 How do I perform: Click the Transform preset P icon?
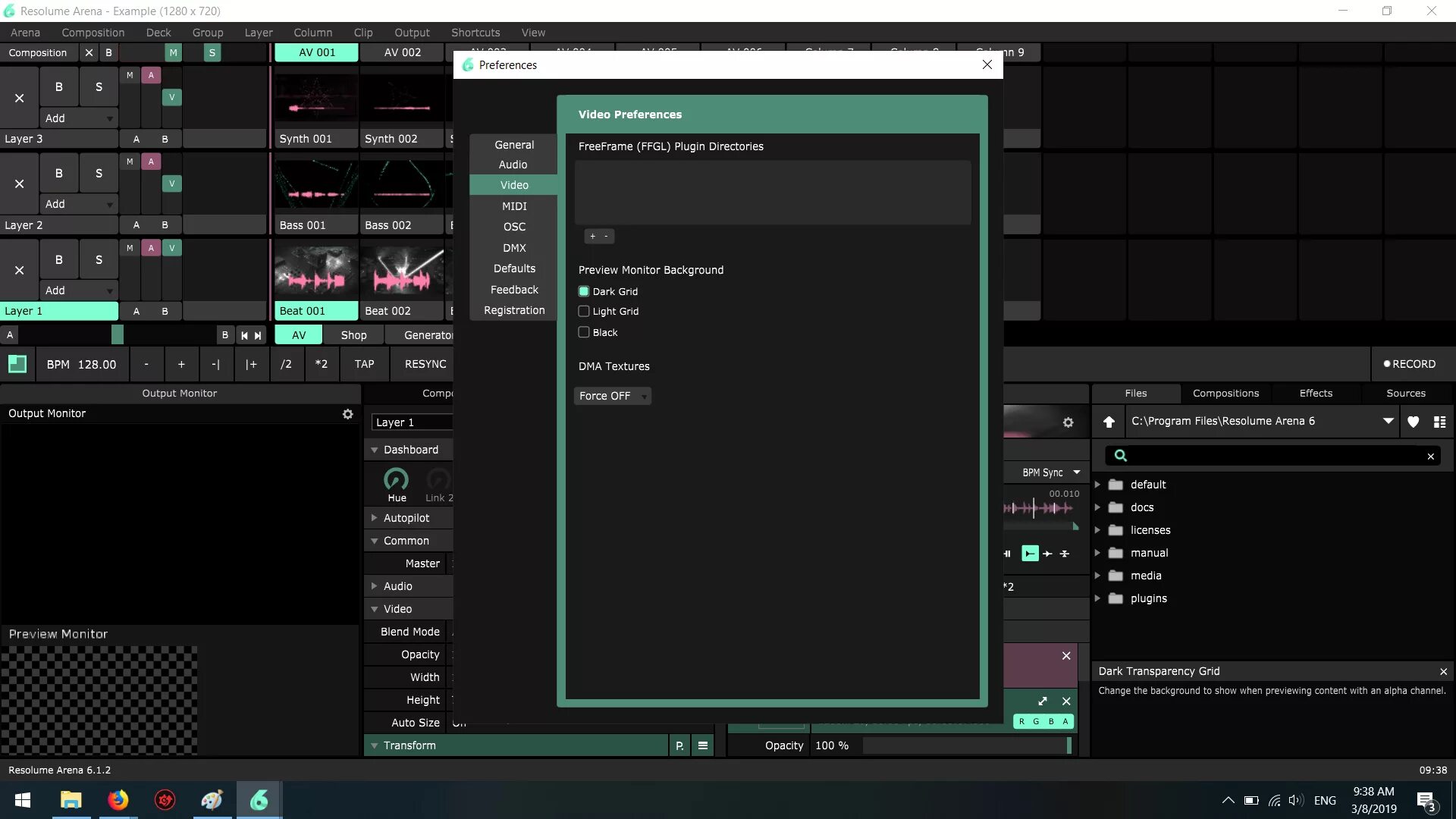pyautogui.click(x=679, y=745)
